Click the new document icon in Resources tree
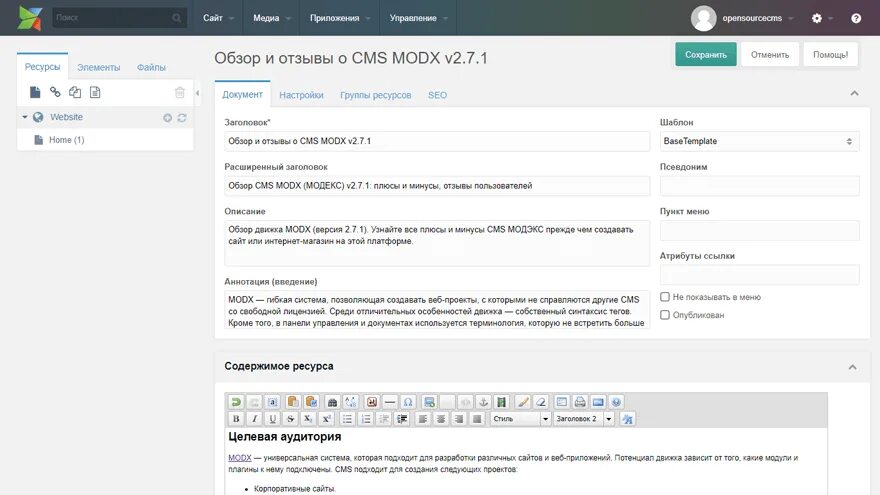The image size is (880, 495). click(35, 92)
